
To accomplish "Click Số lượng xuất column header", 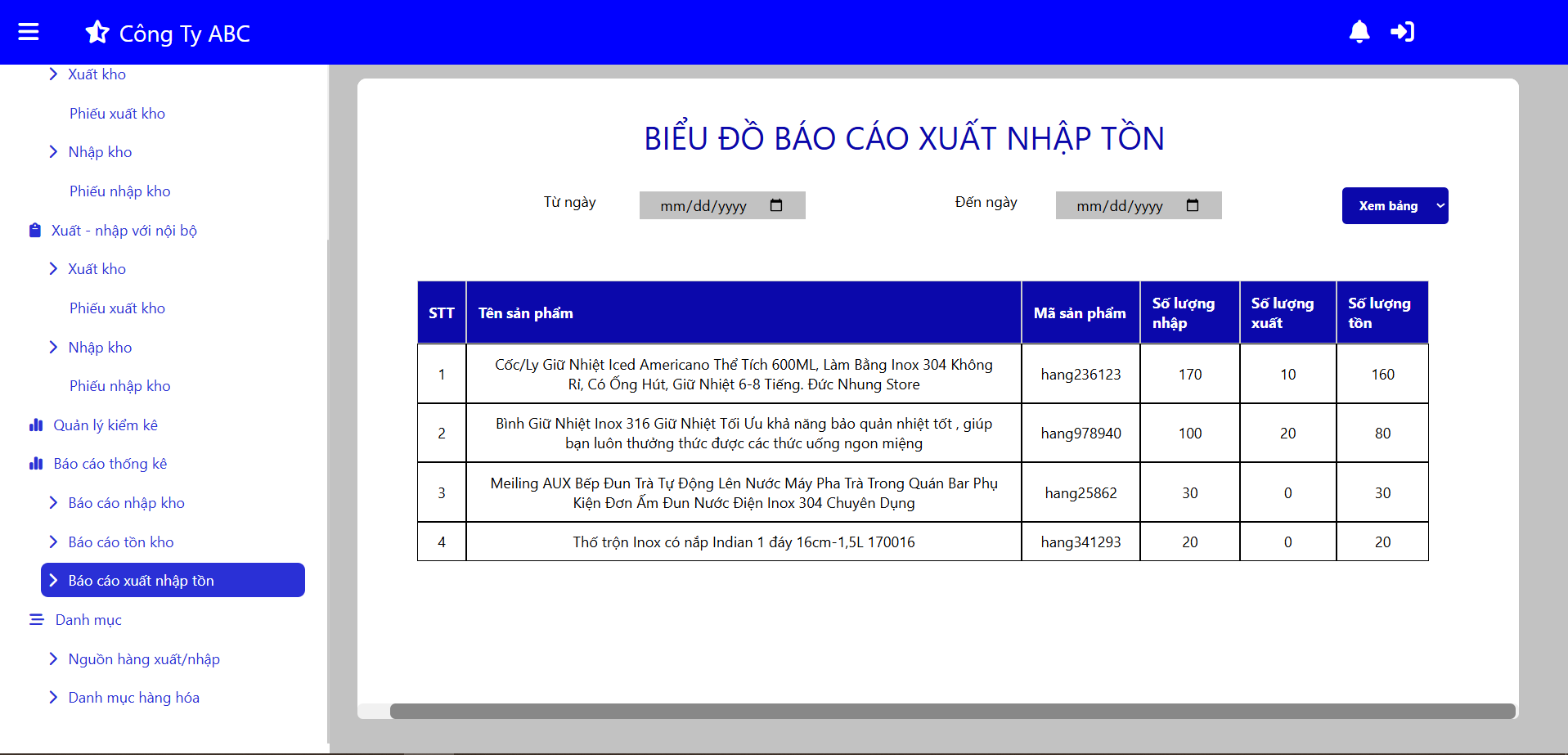I will point(1288,312).
